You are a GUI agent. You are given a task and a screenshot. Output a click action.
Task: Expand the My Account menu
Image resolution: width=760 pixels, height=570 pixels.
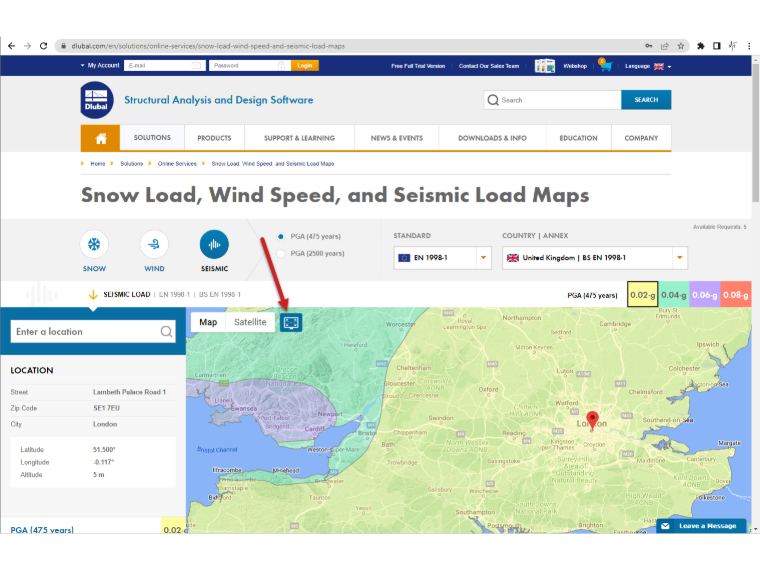click(100, 65)
